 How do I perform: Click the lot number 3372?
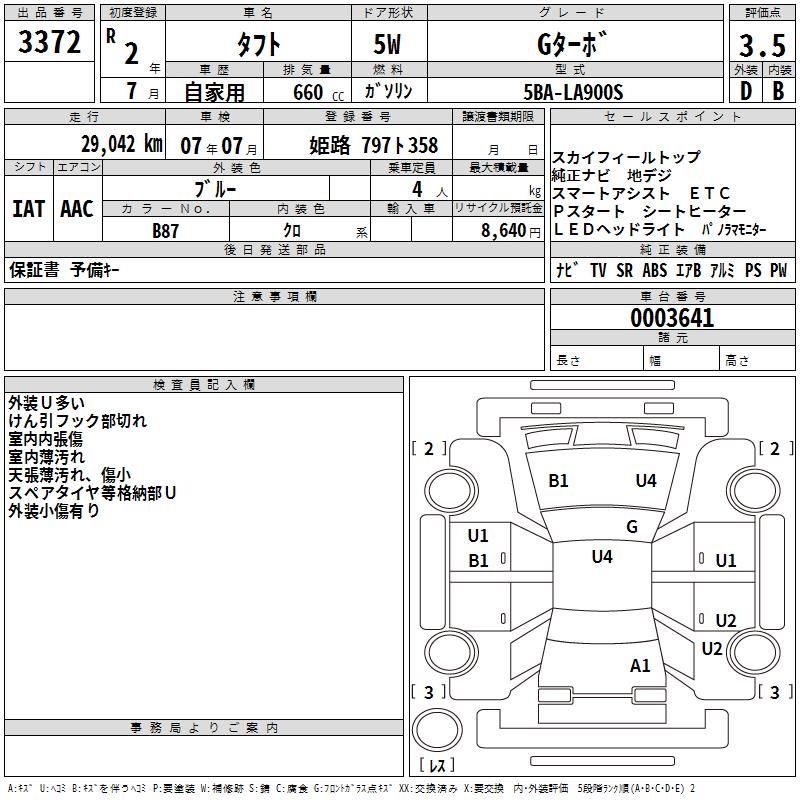tap(49, 42)
